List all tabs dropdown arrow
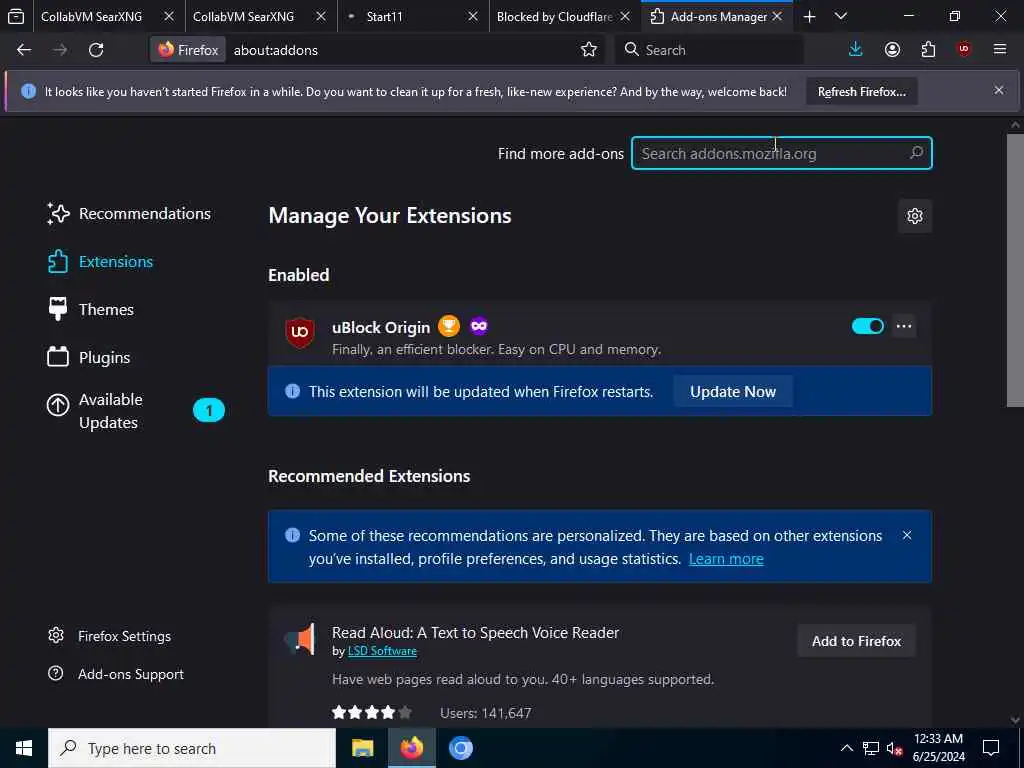The height and width of the screenshot is (768, 1024). point(841,16)
